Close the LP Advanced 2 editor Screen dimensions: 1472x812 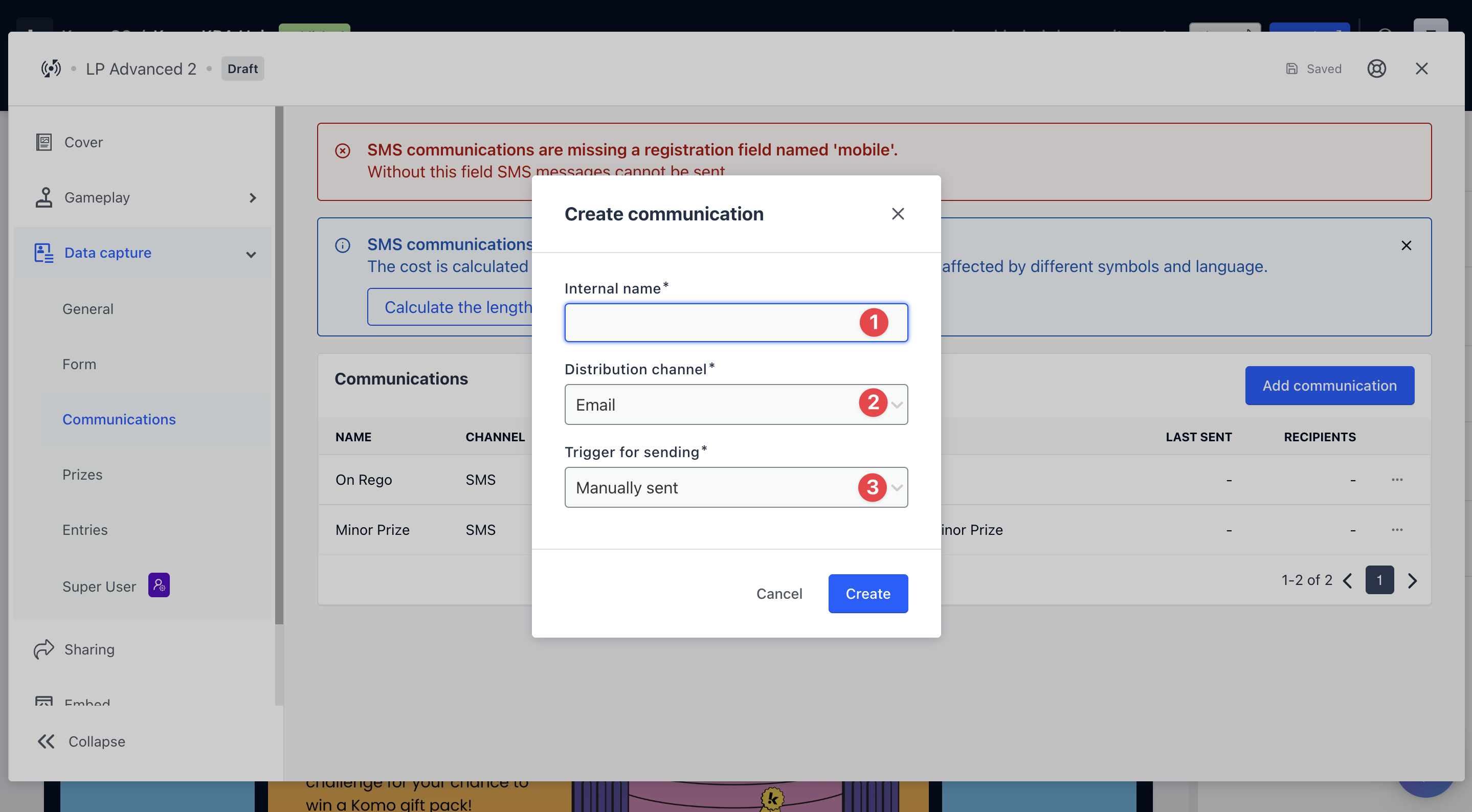tap(1422, 69)
